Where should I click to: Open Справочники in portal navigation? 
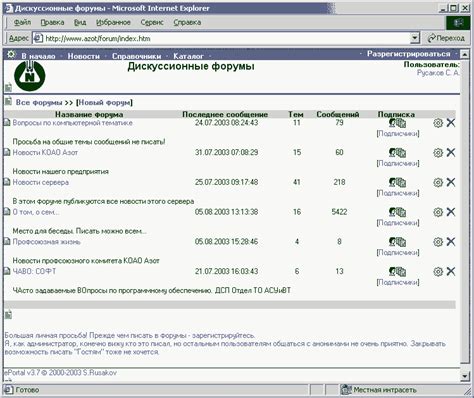click(x=136, y=56)
